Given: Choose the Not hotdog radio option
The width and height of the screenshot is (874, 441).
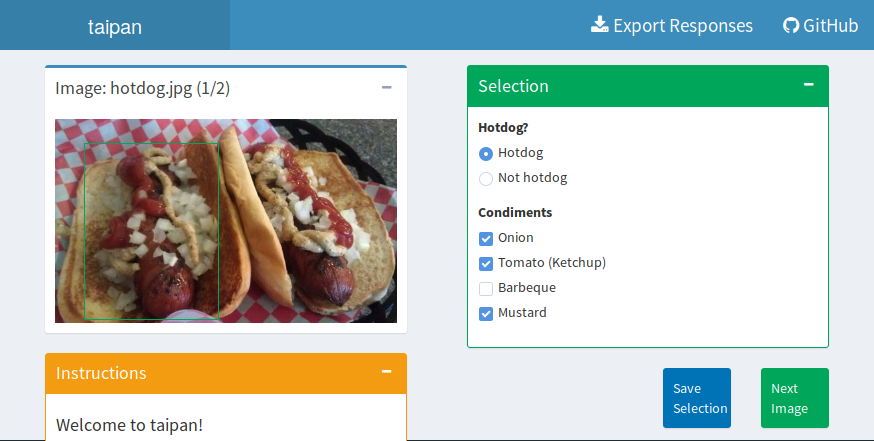Looking at the screenshot, I should (x=486, y=179).
